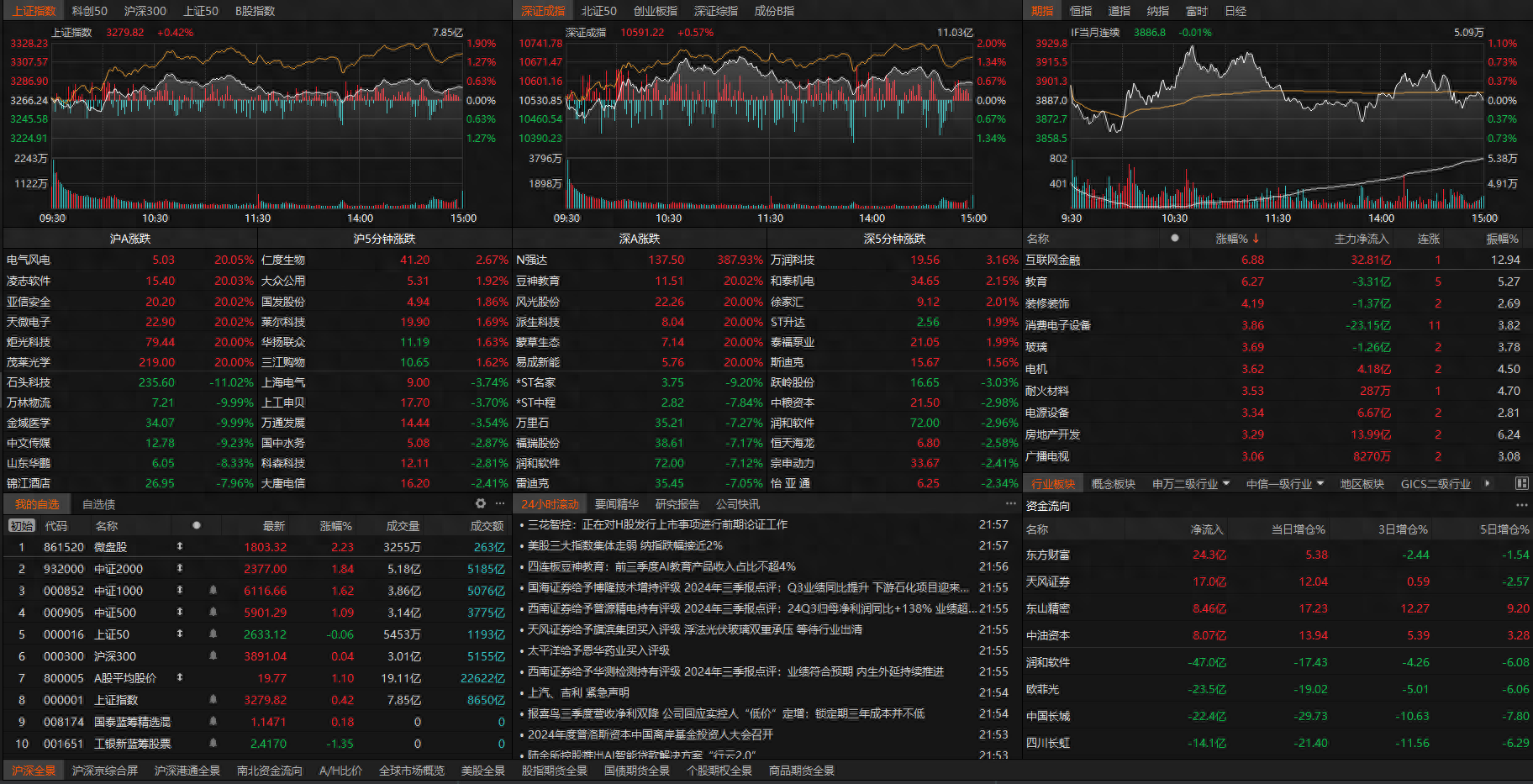Sort watchlist by 成交量 column
Viewport: 1533px width, 784px height.
403,526
